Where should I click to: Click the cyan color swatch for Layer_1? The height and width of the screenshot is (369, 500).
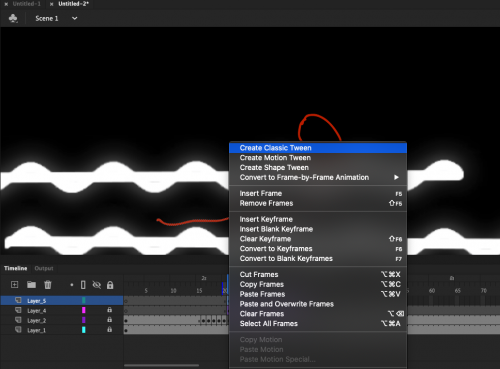(x=84, y=330)
